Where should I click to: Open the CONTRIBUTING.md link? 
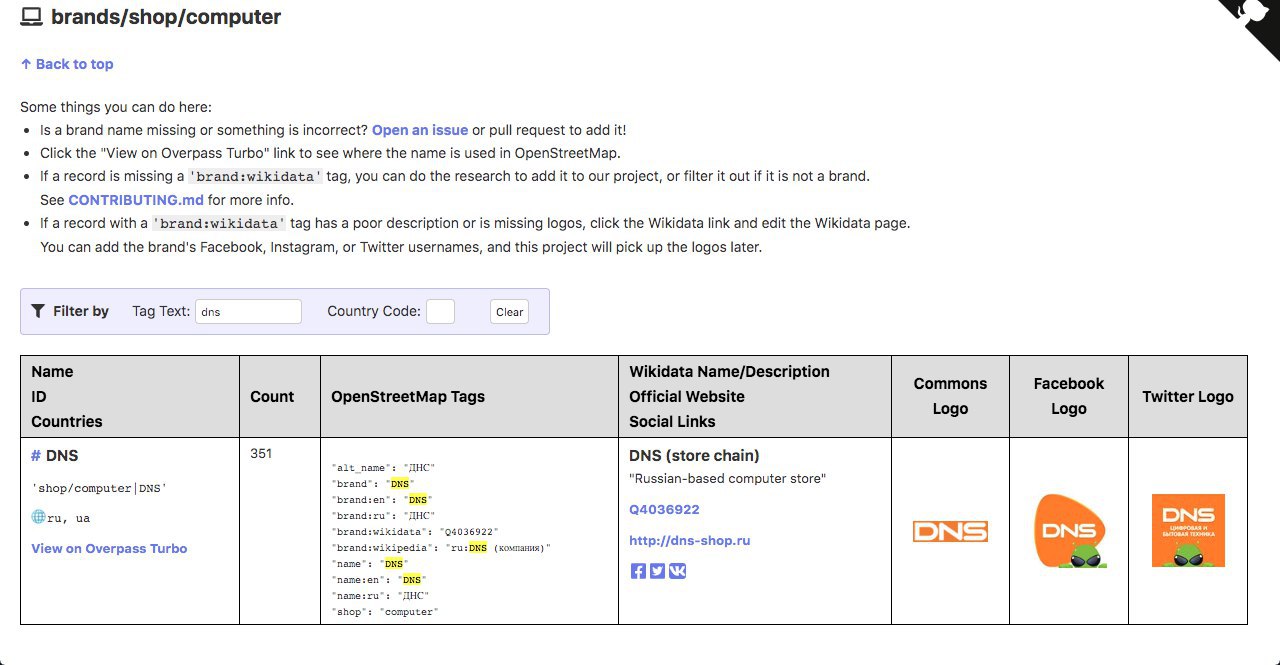coord(136,200)
